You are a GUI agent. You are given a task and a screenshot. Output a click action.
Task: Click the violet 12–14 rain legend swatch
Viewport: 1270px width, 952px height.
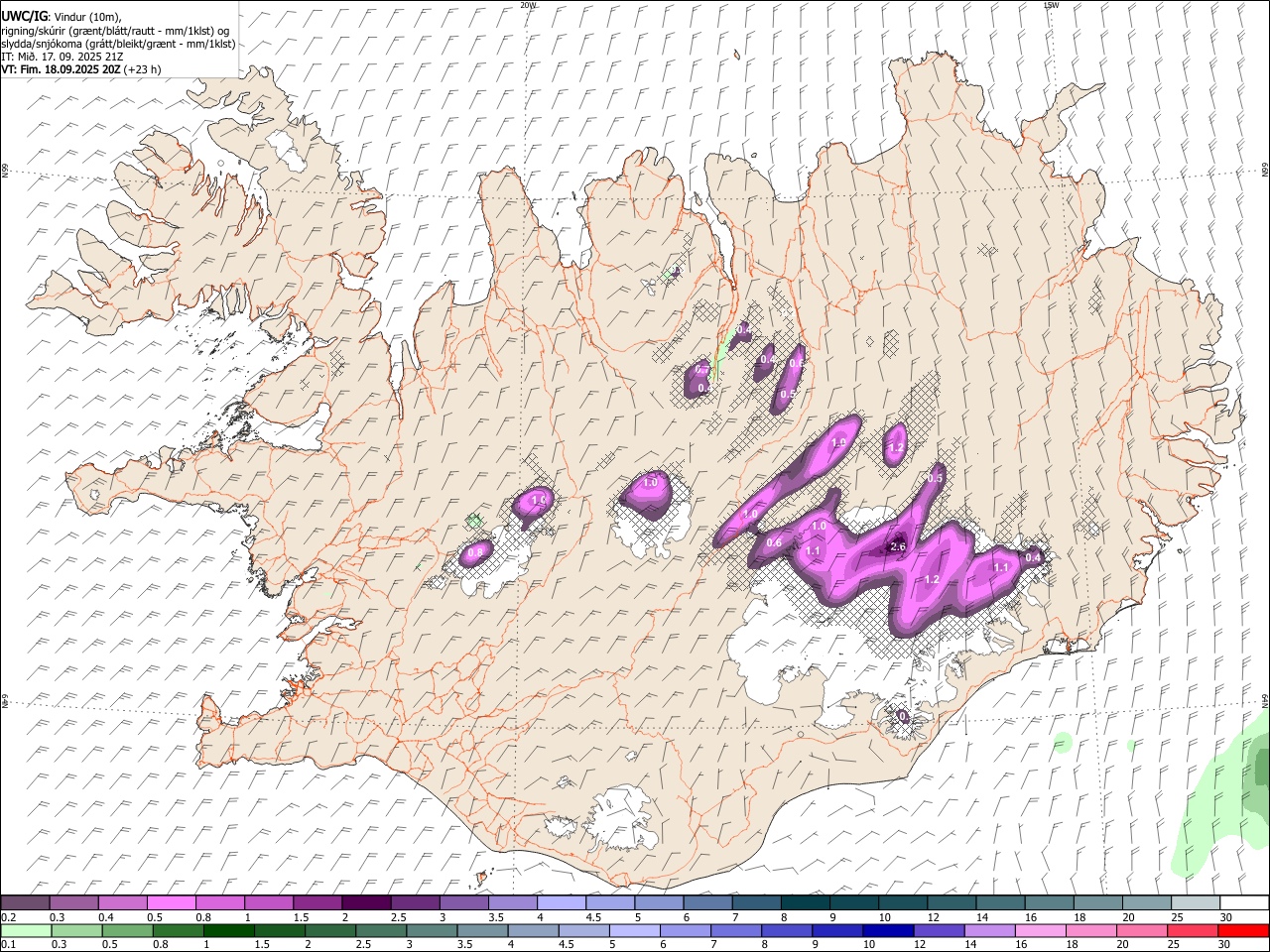(938, 930)
